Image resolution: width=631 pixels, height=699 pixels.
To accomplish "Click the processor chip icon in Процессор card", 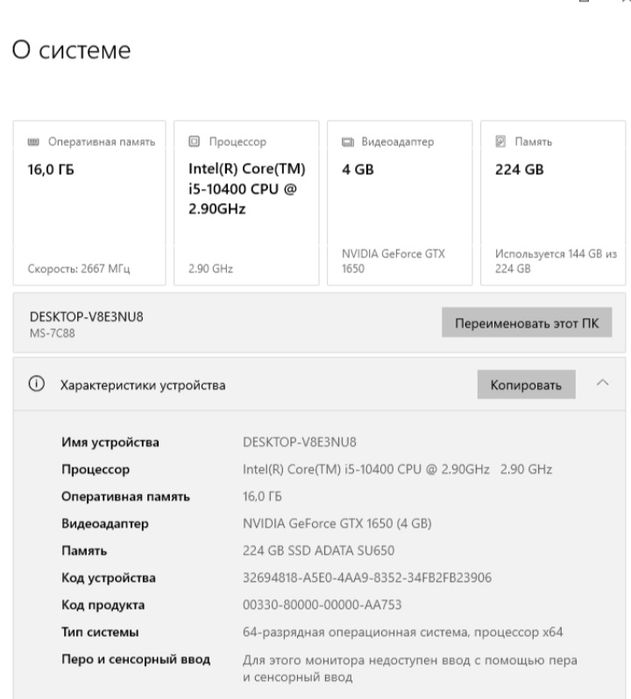I will [194, 142].
